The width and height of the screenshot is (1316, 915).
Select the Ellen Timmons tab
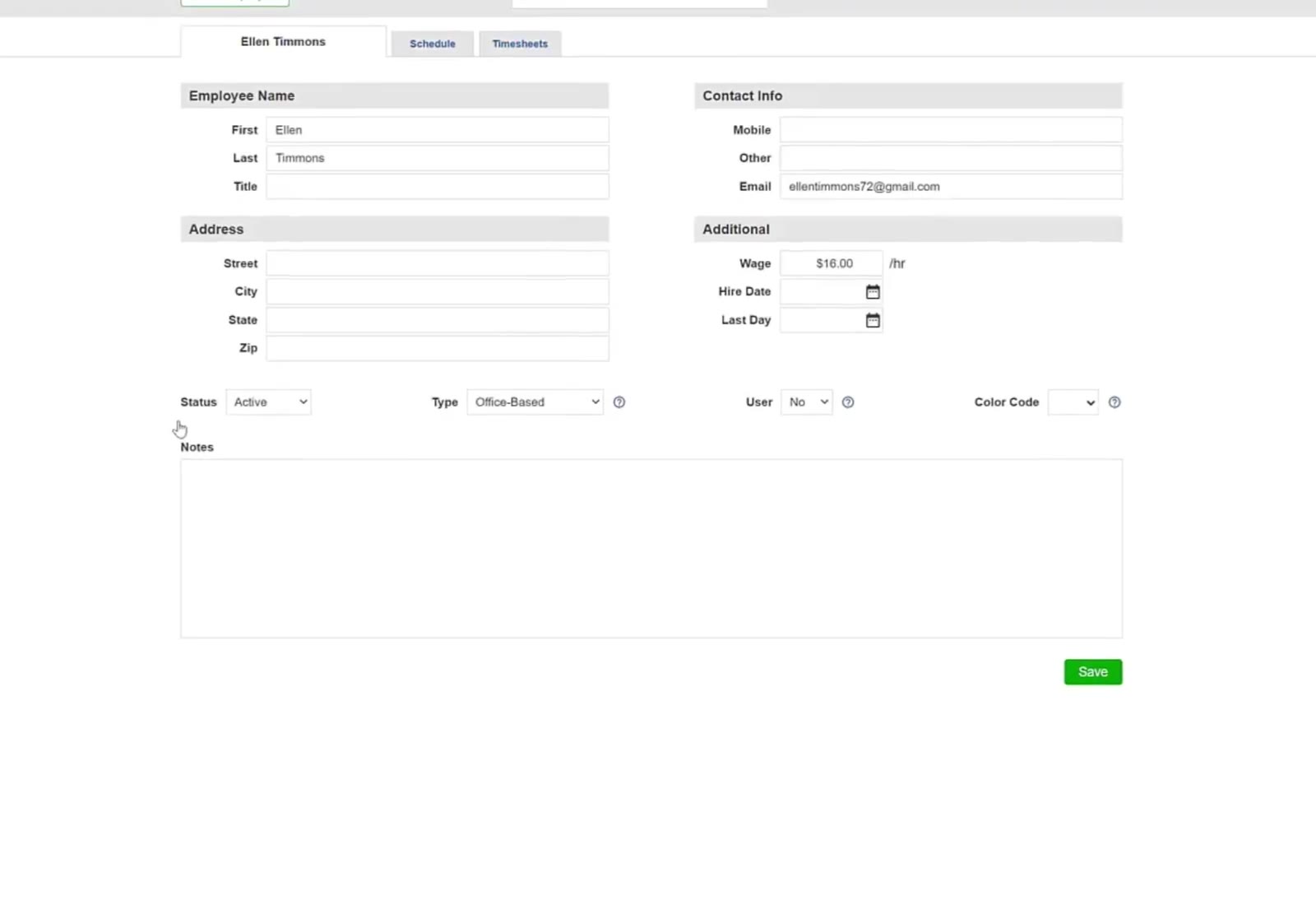tap(283, 41)
